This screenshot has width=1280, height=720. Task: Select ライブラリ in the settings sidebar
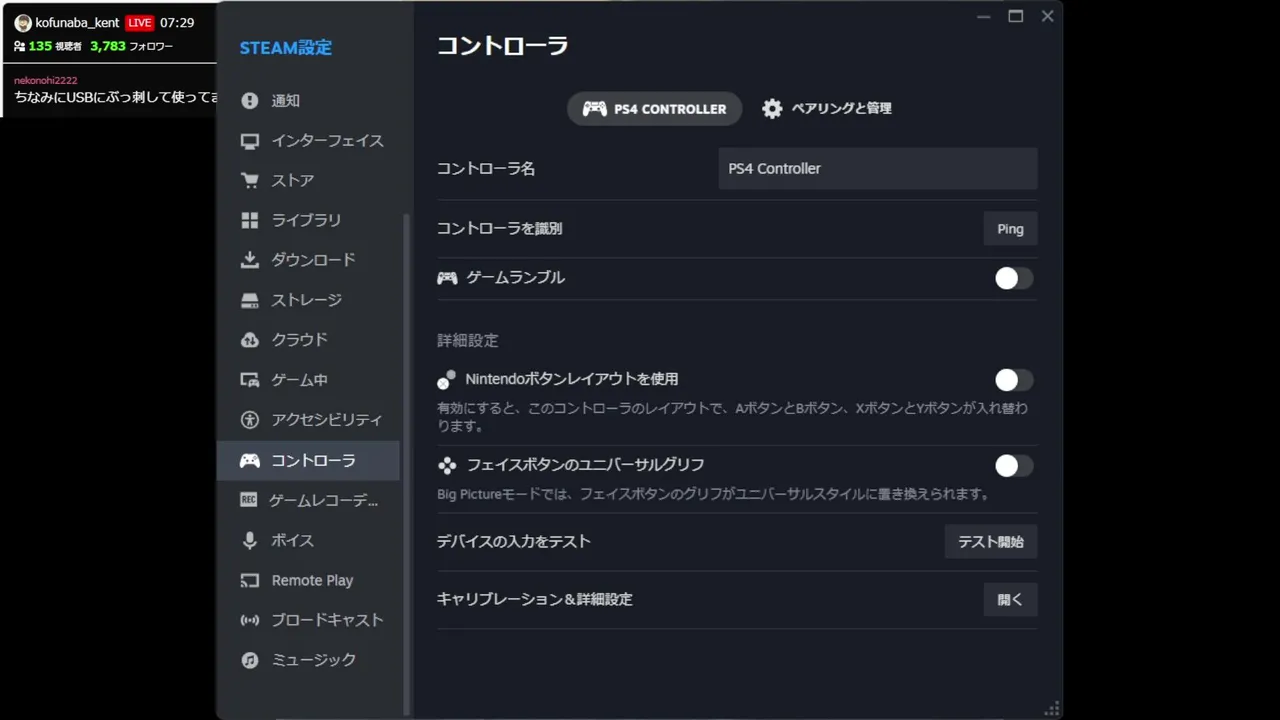pos(308,221)
